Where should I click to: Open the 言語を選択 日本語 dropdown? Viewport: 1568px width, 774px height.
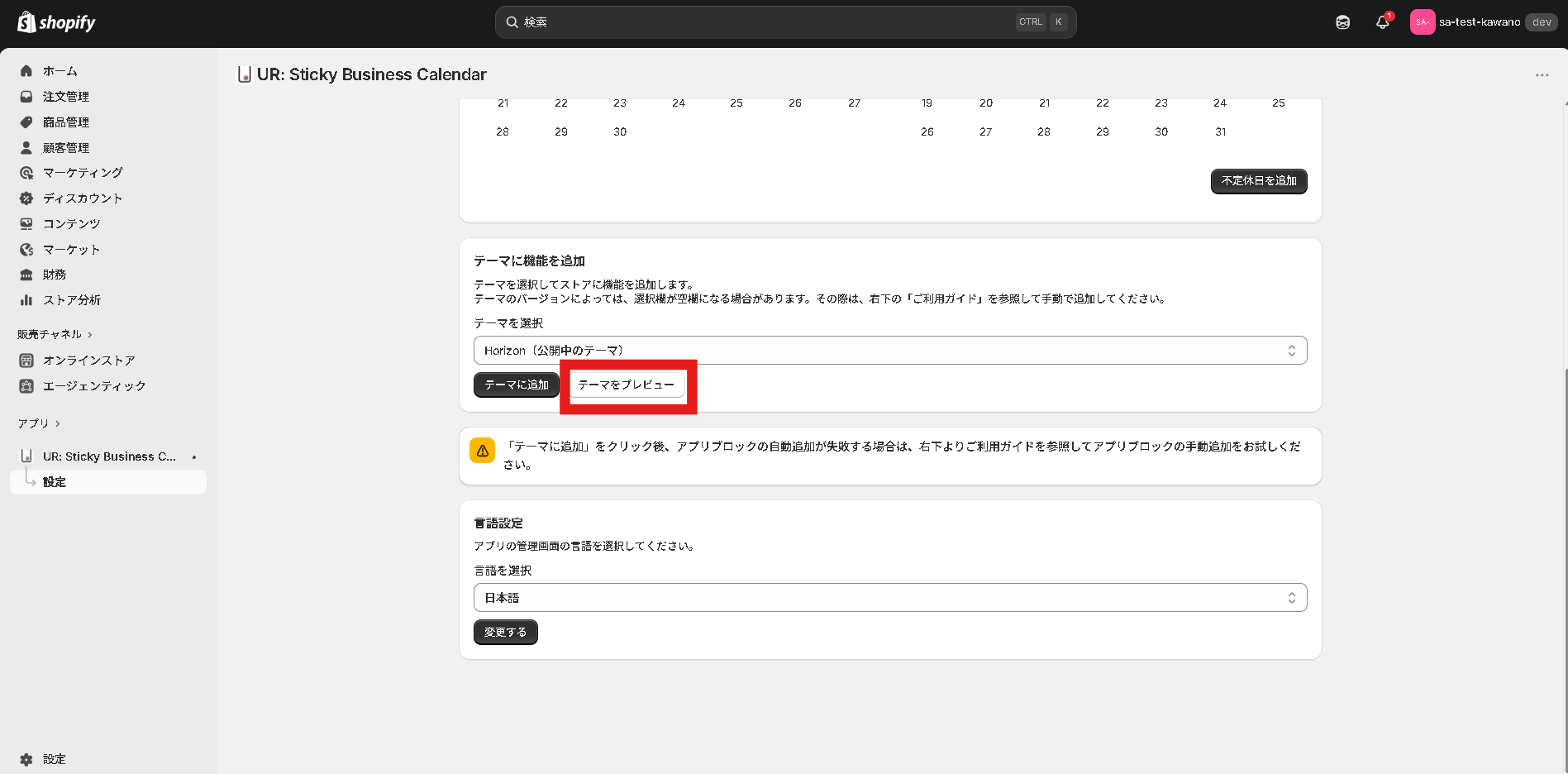point(890,598)
